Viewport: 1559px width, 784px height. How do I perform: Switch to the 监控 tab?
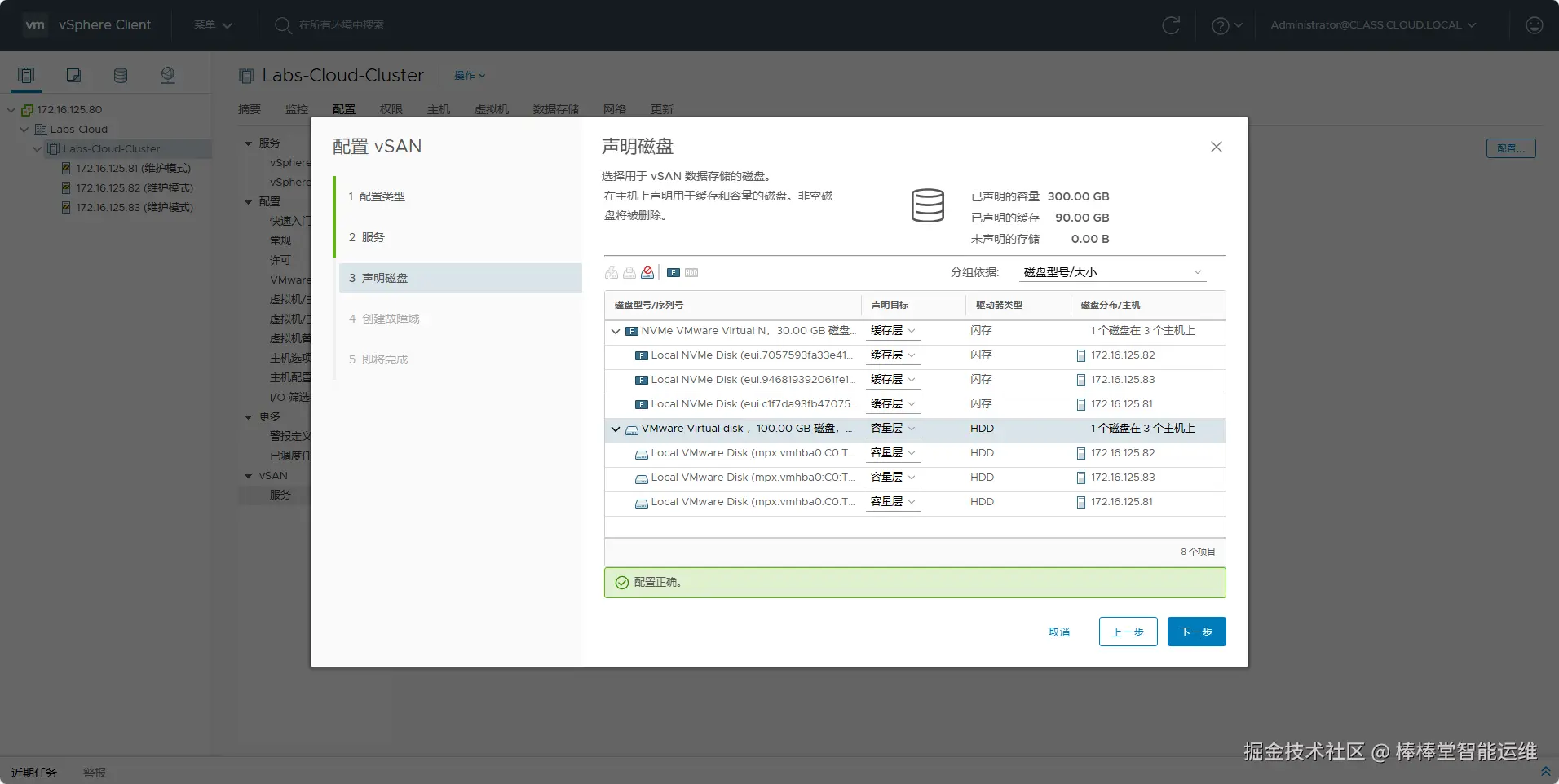(297, 109)
